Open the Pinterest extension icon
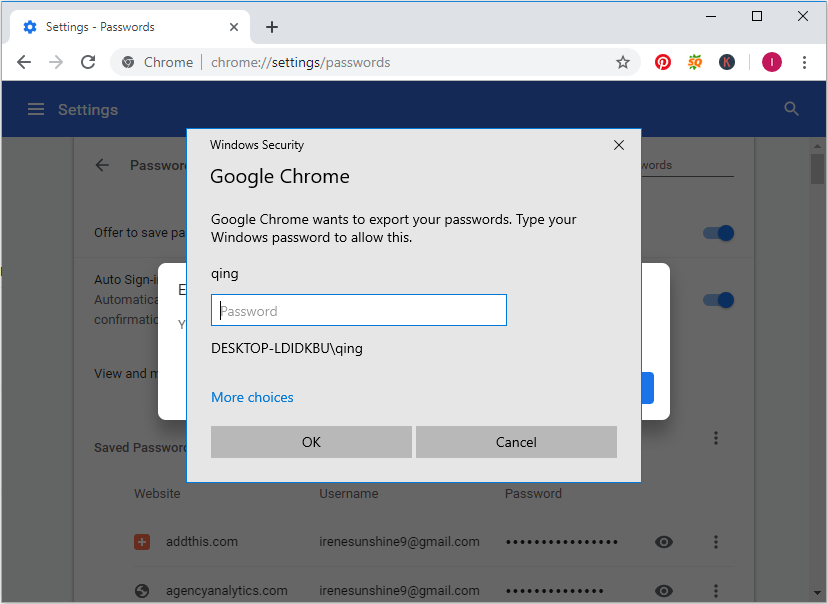The width and height of the screenshot is (828, 604). coord(663,62)
